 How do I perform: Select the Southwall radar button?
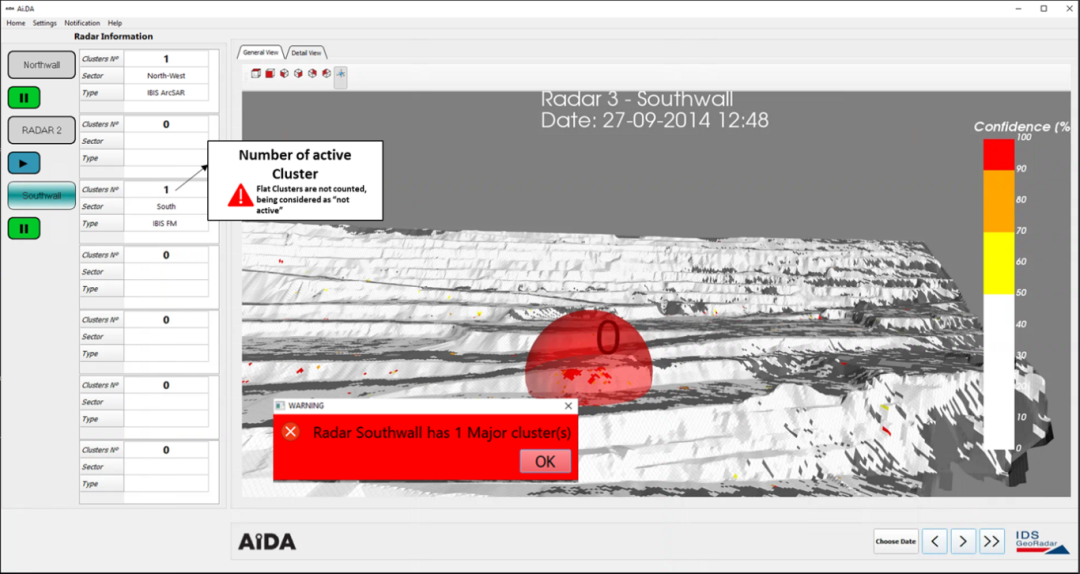[x=41, y=195]
